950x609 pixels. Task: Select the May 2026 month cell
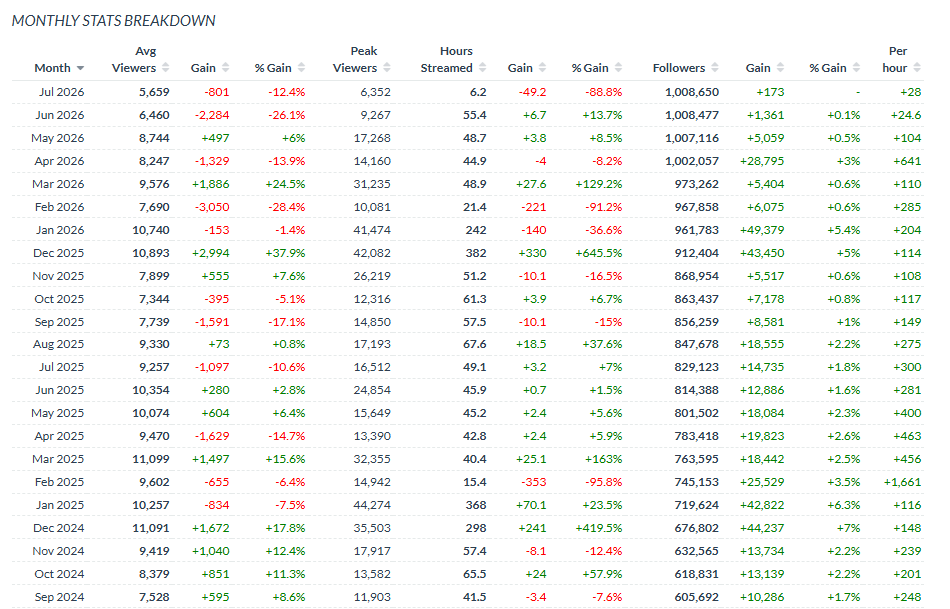click(58, 138)
